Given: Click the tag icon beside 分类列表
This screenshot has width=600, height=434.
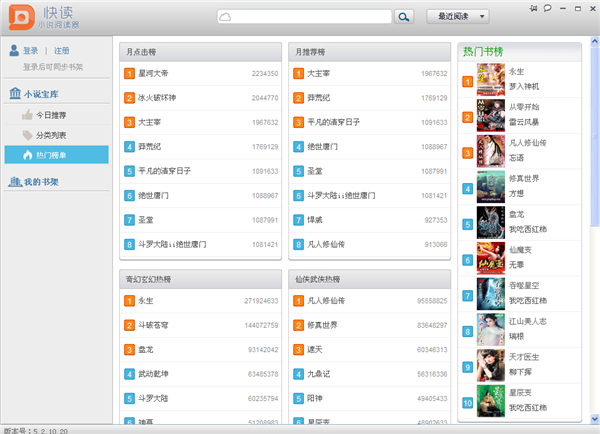Looking at the screenshot, I should [x=27, y=135].
